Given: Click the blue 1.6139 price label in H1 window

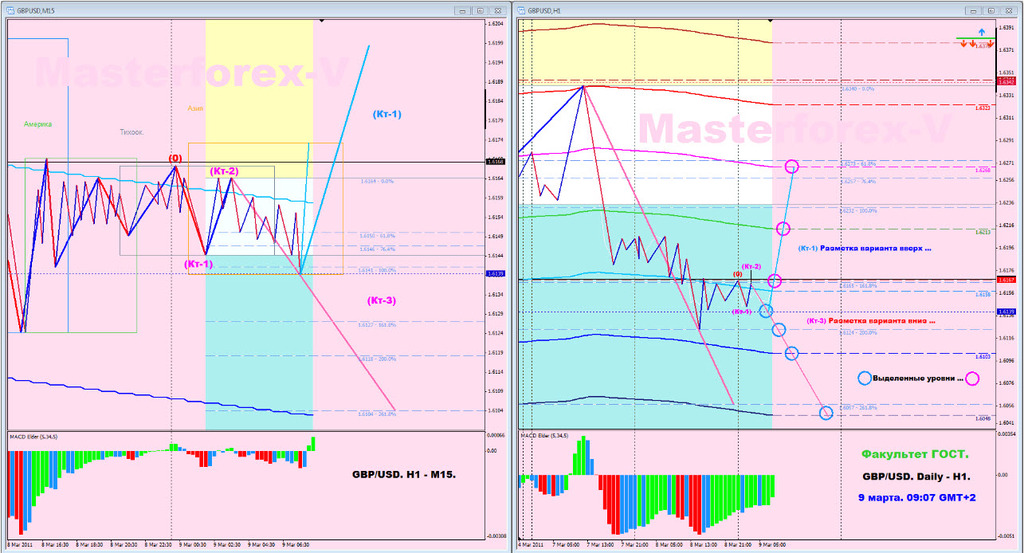Looking at the screenshot, I should coord(1006,311).
